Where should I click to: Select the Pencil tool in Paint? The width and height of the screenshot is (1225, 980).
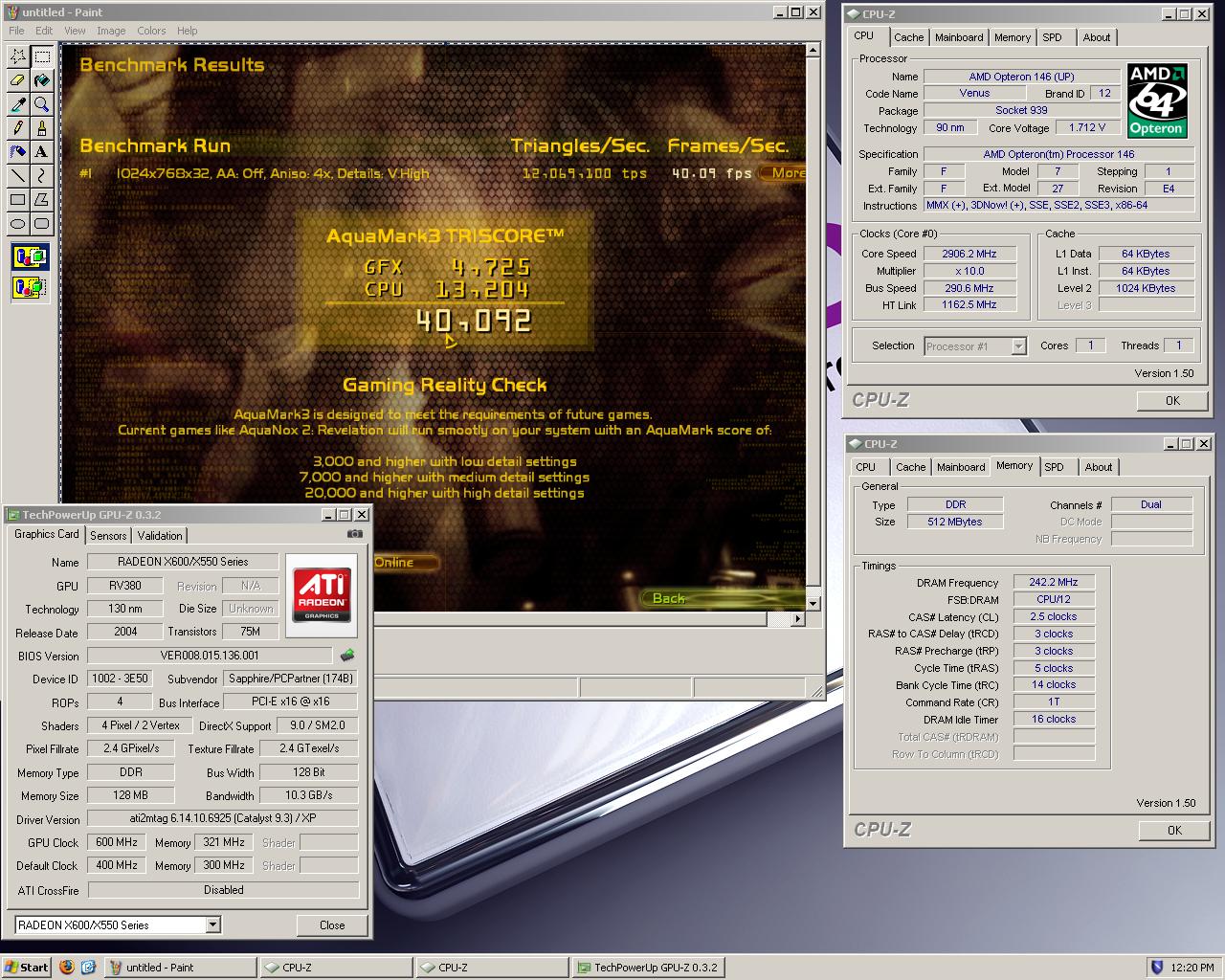18,128
